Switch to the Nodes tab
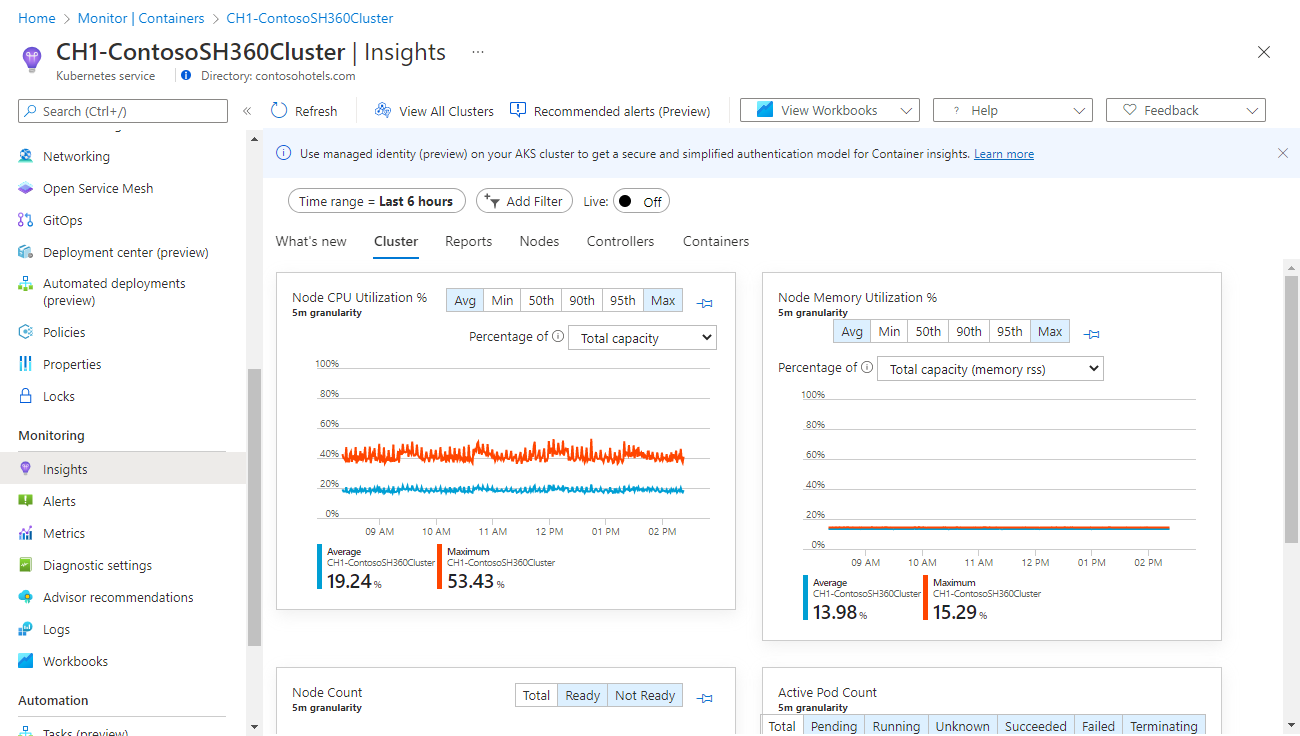Screen dimensions: 1300x736 pos(540,241)
